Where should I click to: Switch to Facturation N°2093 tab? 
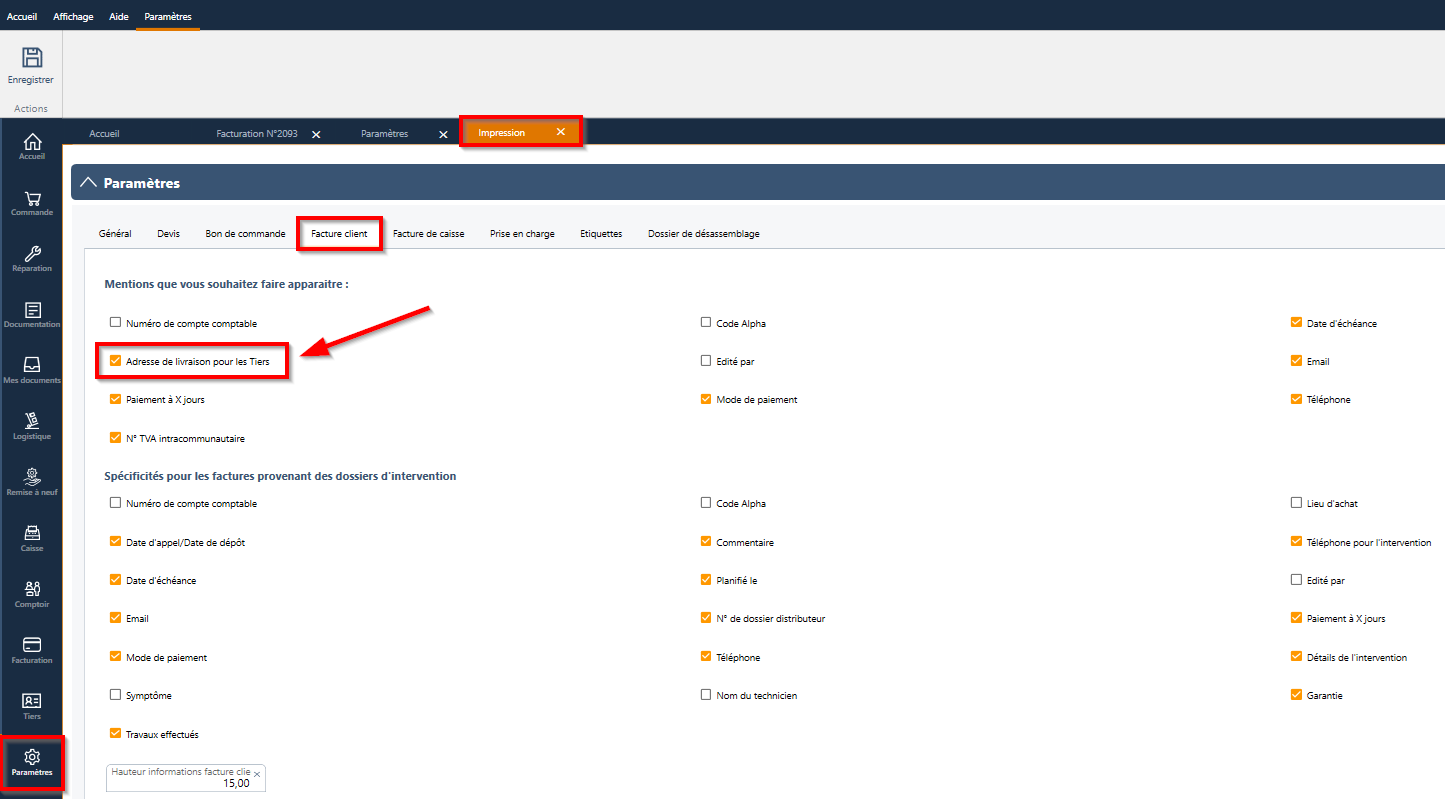pyautogui.click(x=257, y=133)
